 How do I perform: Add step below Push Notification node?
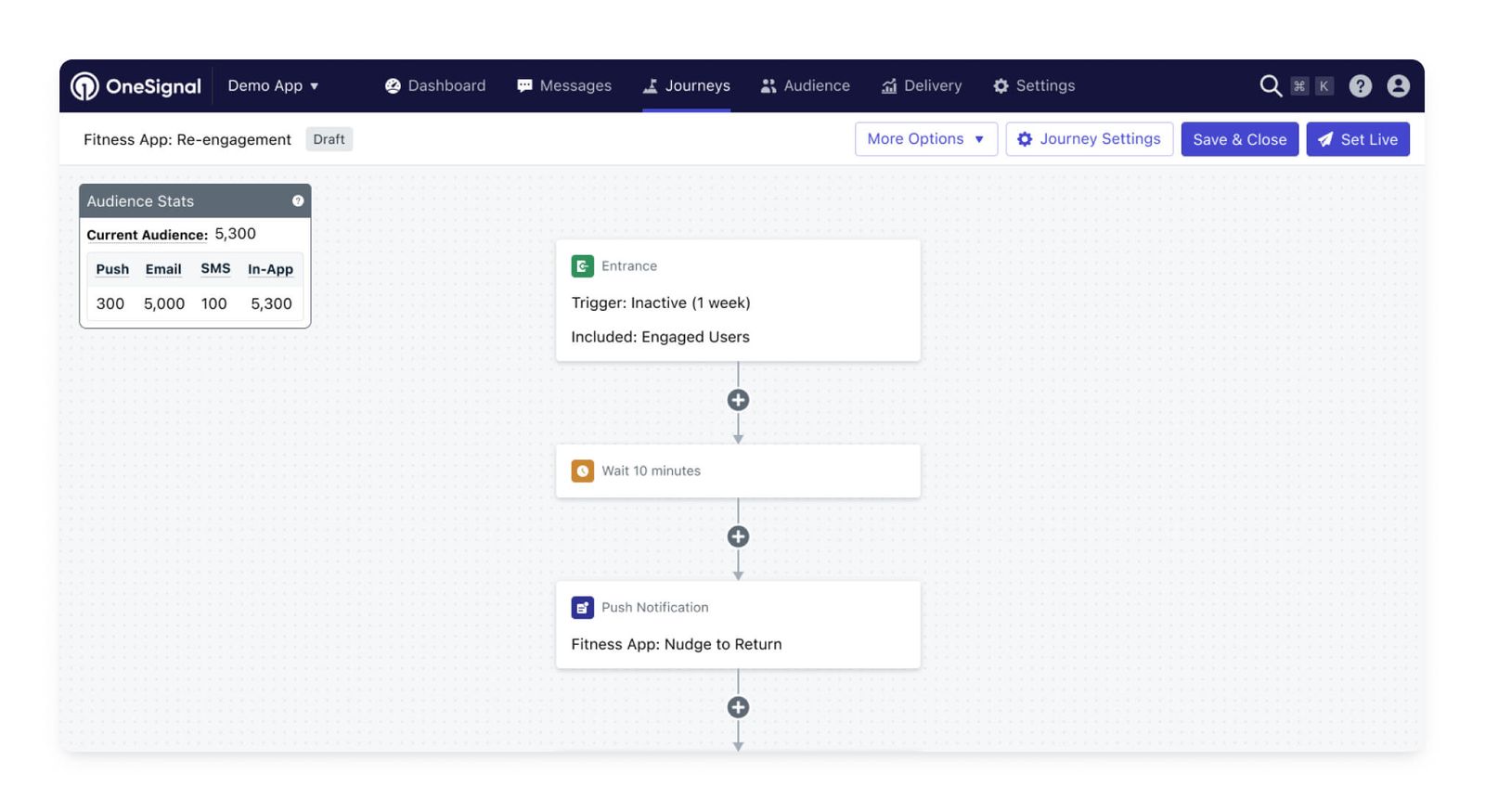coord(738,707)
